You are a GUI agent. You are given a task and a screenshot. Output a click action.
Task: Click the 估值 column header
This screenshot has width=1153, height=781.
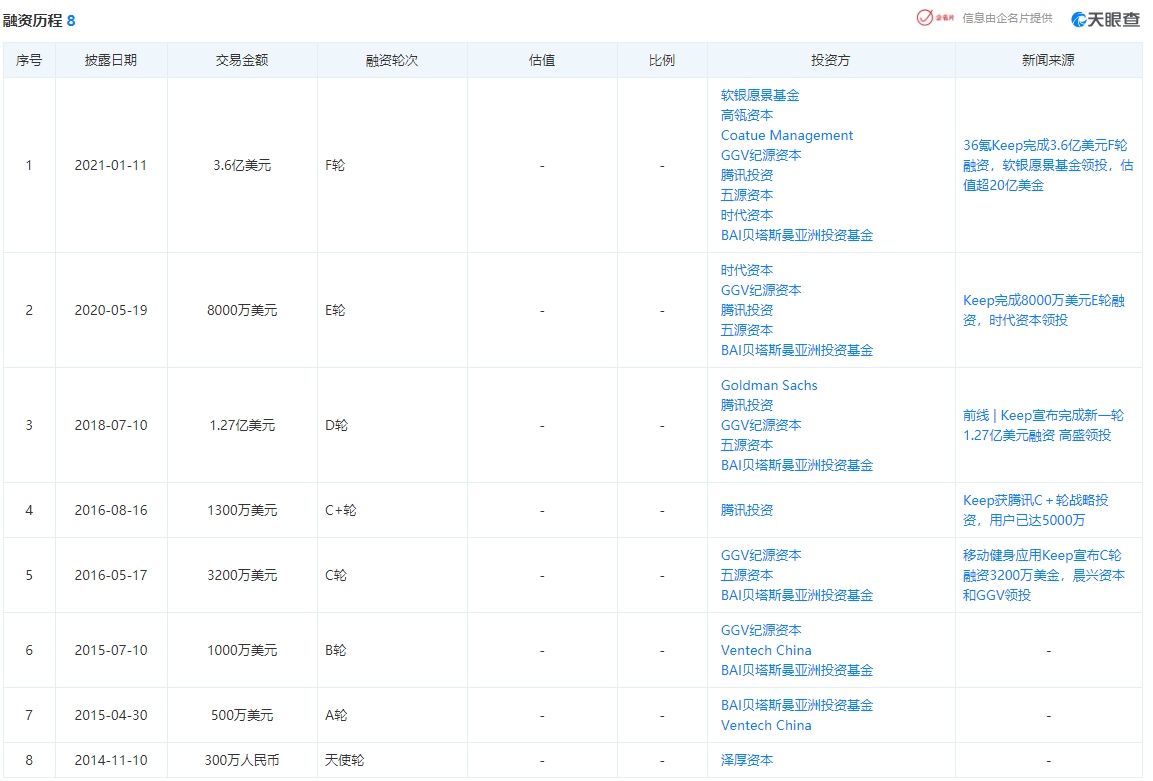pyautogui.click(x=542, y=60)
